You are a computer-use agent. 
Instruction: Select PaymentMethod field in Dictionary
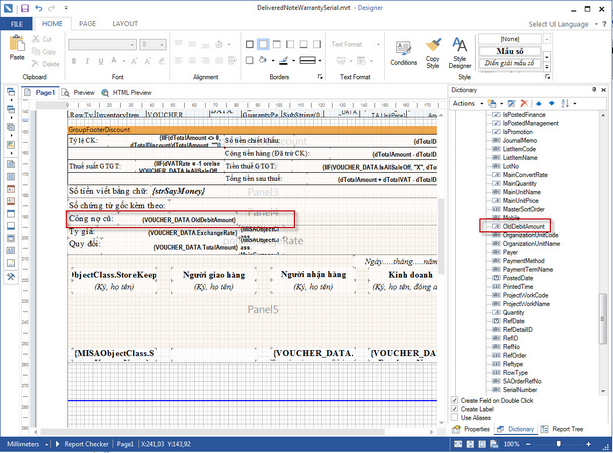pos(523,261)
